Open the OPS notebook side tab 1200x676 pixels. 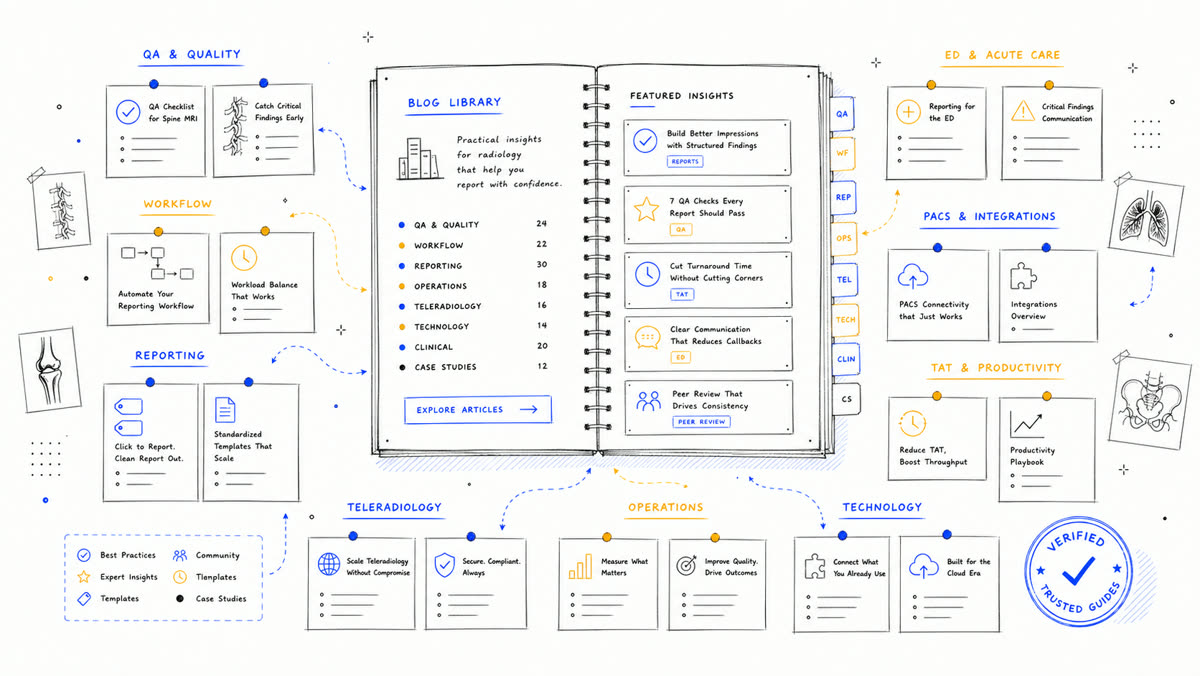click(x=845, y=238)
